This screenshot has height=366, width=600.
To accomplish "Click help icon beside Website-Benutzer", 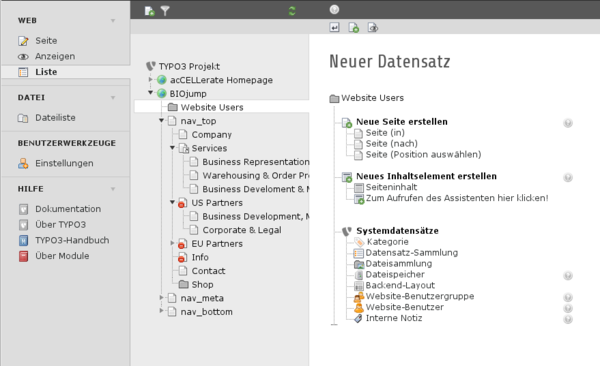I will point(568,309).
